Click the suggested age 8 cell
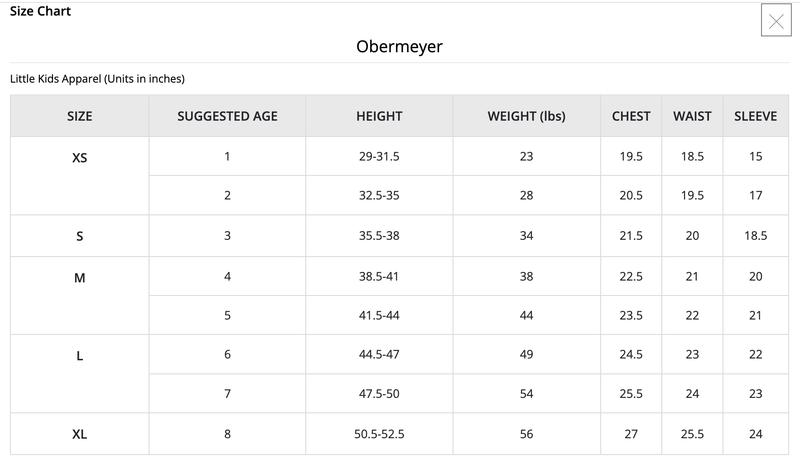The image size is (800, 466). click(x=227, y=434)
